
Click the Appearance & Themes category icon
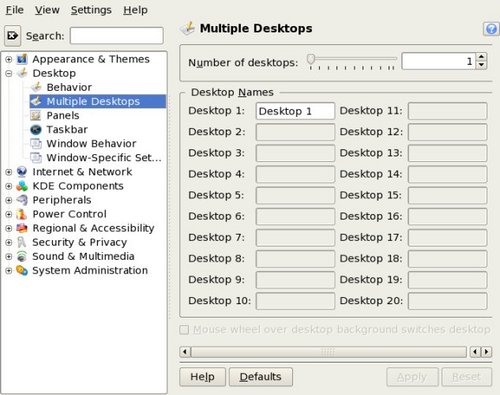[x=22, y=59]
